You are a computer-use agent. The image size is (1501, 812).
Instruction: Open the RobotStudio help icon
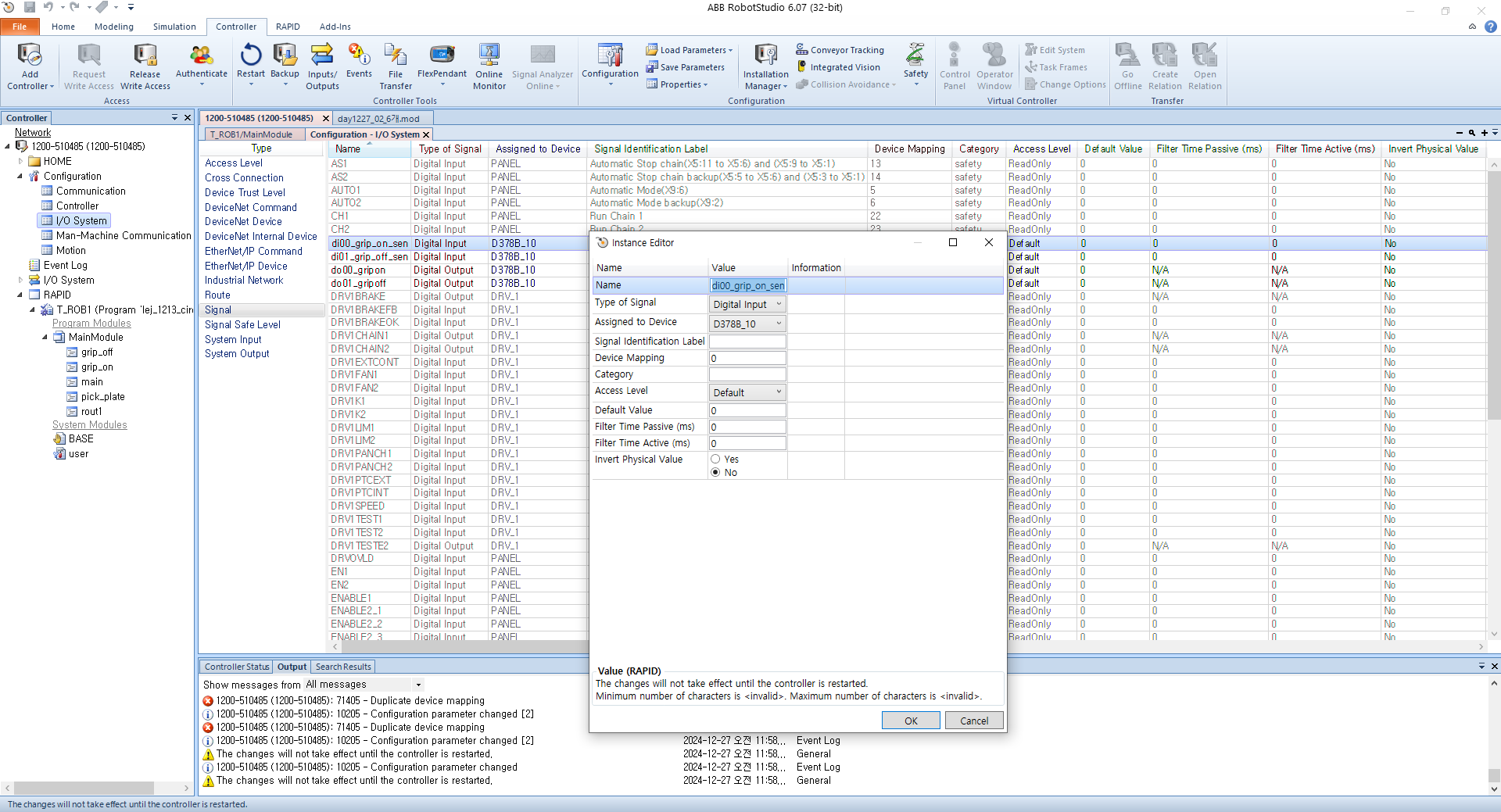pos(1491,27)
